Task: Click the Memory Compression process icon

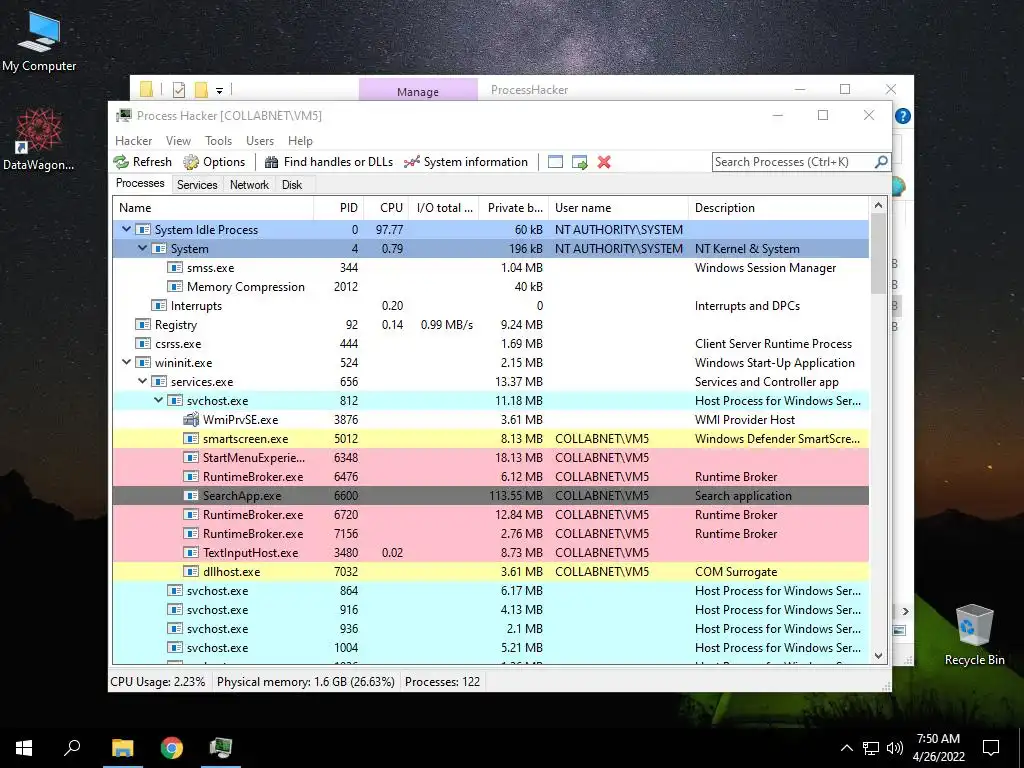Action: (174, 287)
